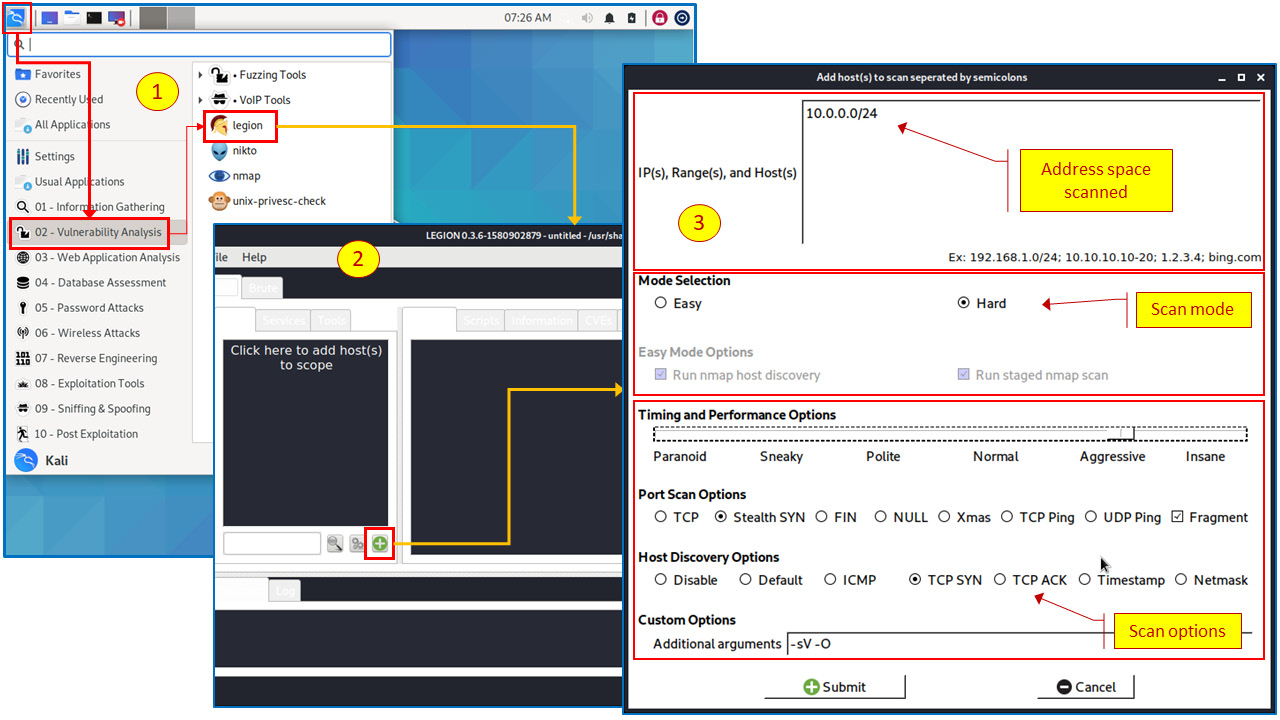Open 10 - Post Exploitation category

point(77,434)
